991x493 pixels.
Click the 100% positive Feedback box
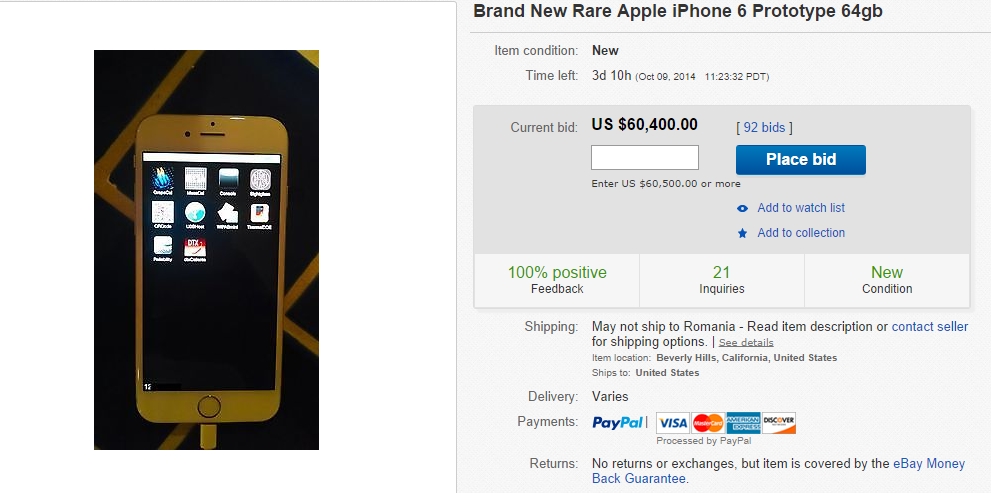point(557,280)
